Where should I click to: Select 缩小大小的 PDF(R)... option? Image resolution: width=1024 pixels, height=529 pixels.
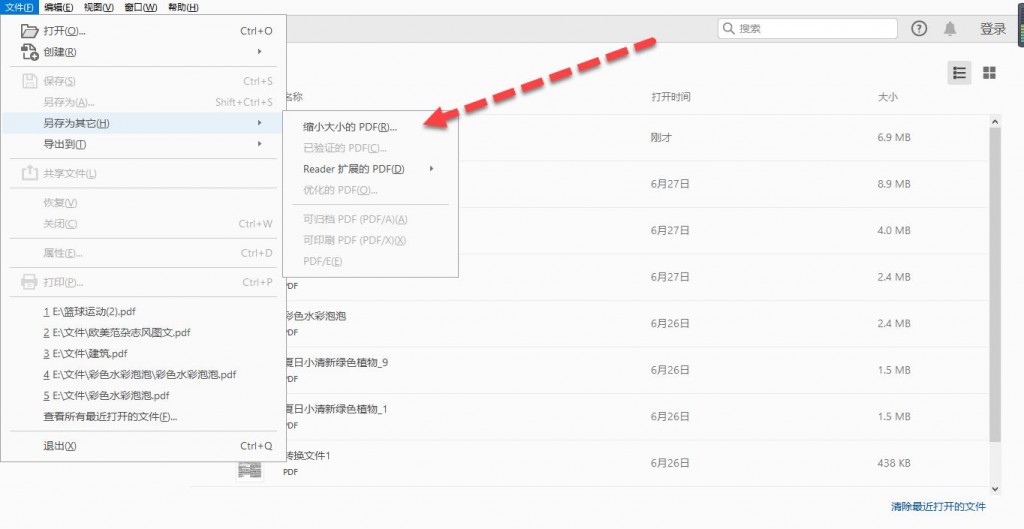point(370,127)
